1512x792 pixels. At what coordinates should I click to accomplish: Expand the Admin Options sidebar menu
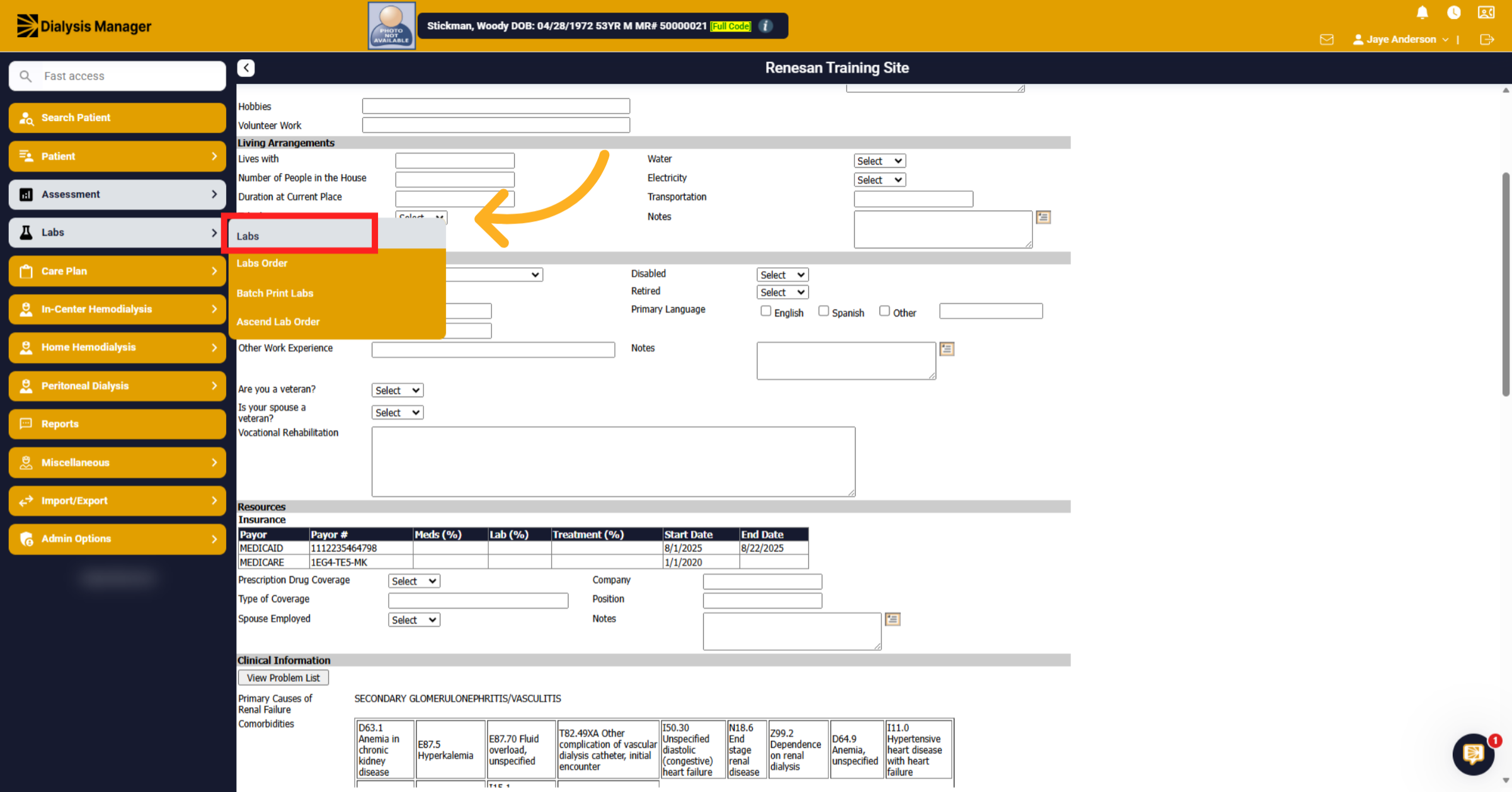click(117, 539)
